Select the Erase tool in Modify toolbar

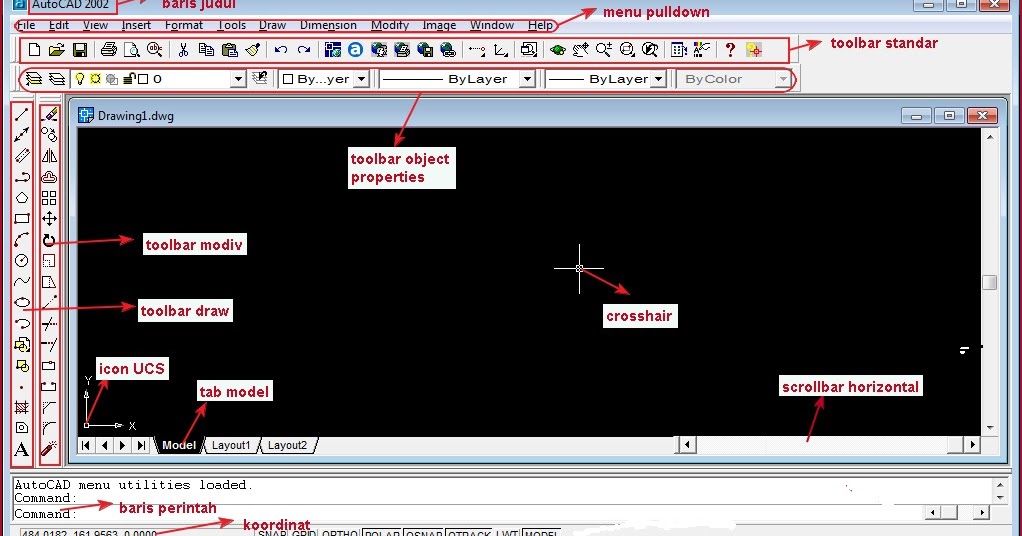(49, 114)
